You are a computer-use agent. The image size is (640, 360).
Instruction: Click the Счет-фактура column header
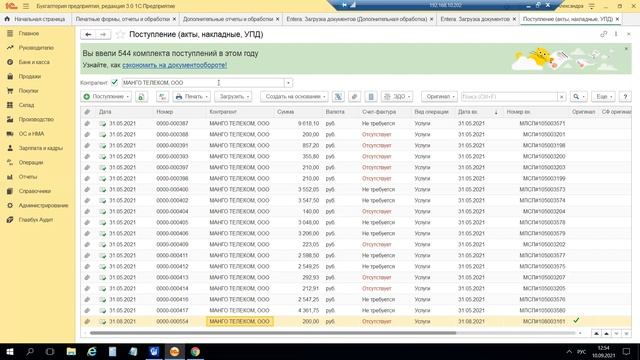click(x=379, y=111)
